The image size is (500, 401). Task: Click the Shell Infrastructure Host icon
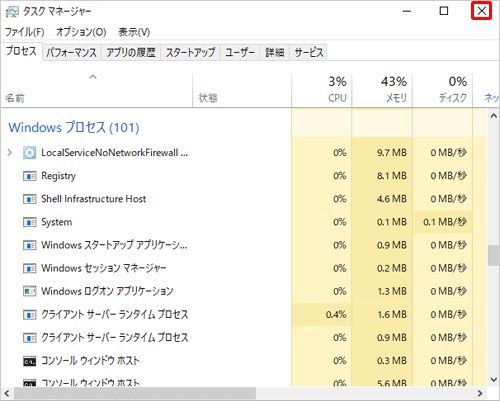click(29, 199)
